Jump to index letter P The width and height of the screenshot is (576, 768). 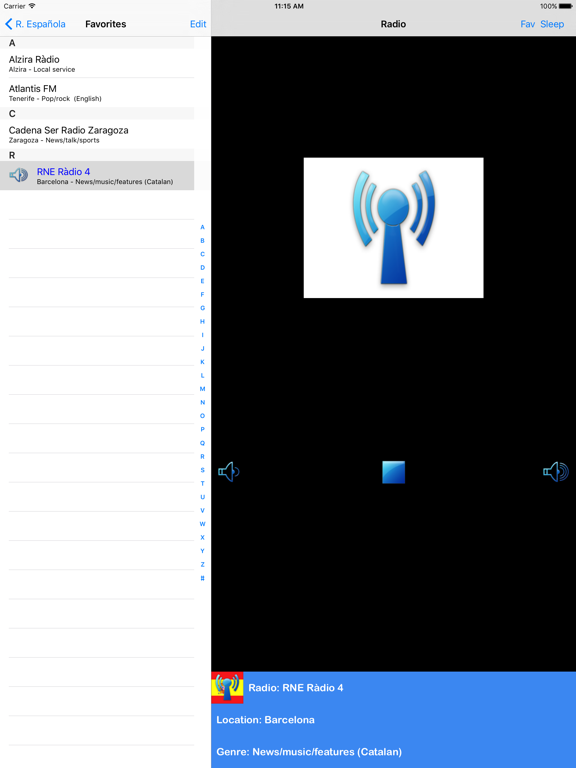202,430
